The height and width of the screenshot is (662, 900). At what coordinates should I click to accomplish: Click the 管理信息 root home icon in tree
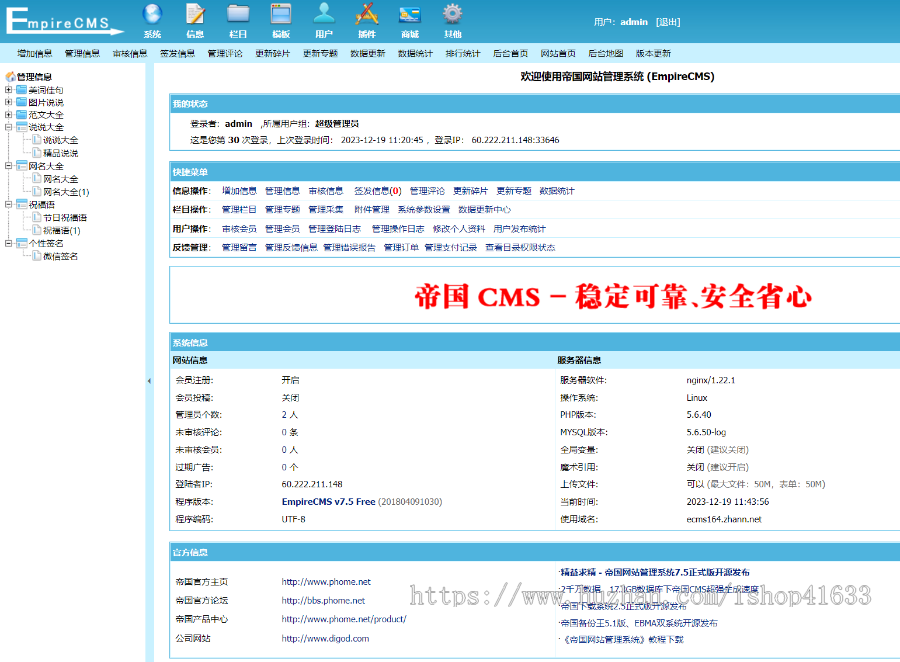[10, 76]
